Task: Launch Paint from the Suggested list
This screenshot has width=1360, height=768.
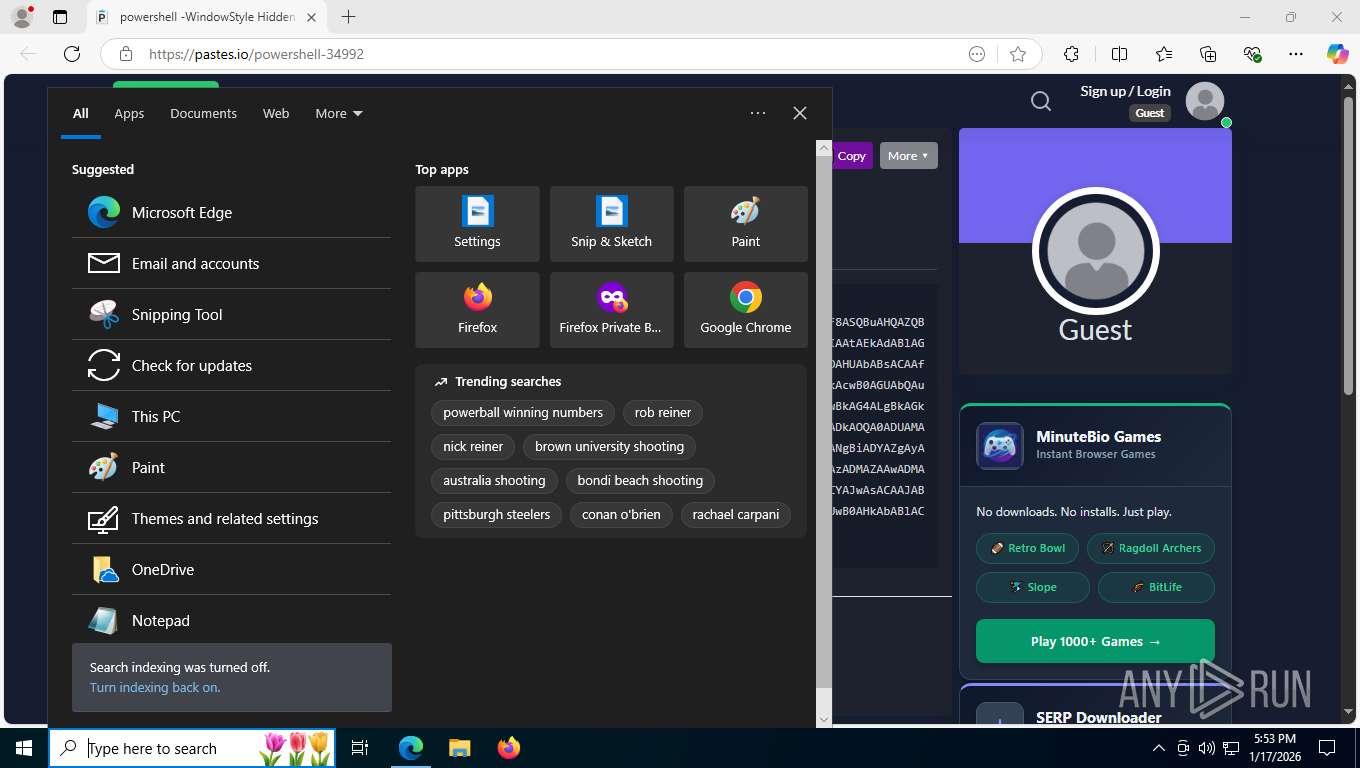Action: [231, 467]
